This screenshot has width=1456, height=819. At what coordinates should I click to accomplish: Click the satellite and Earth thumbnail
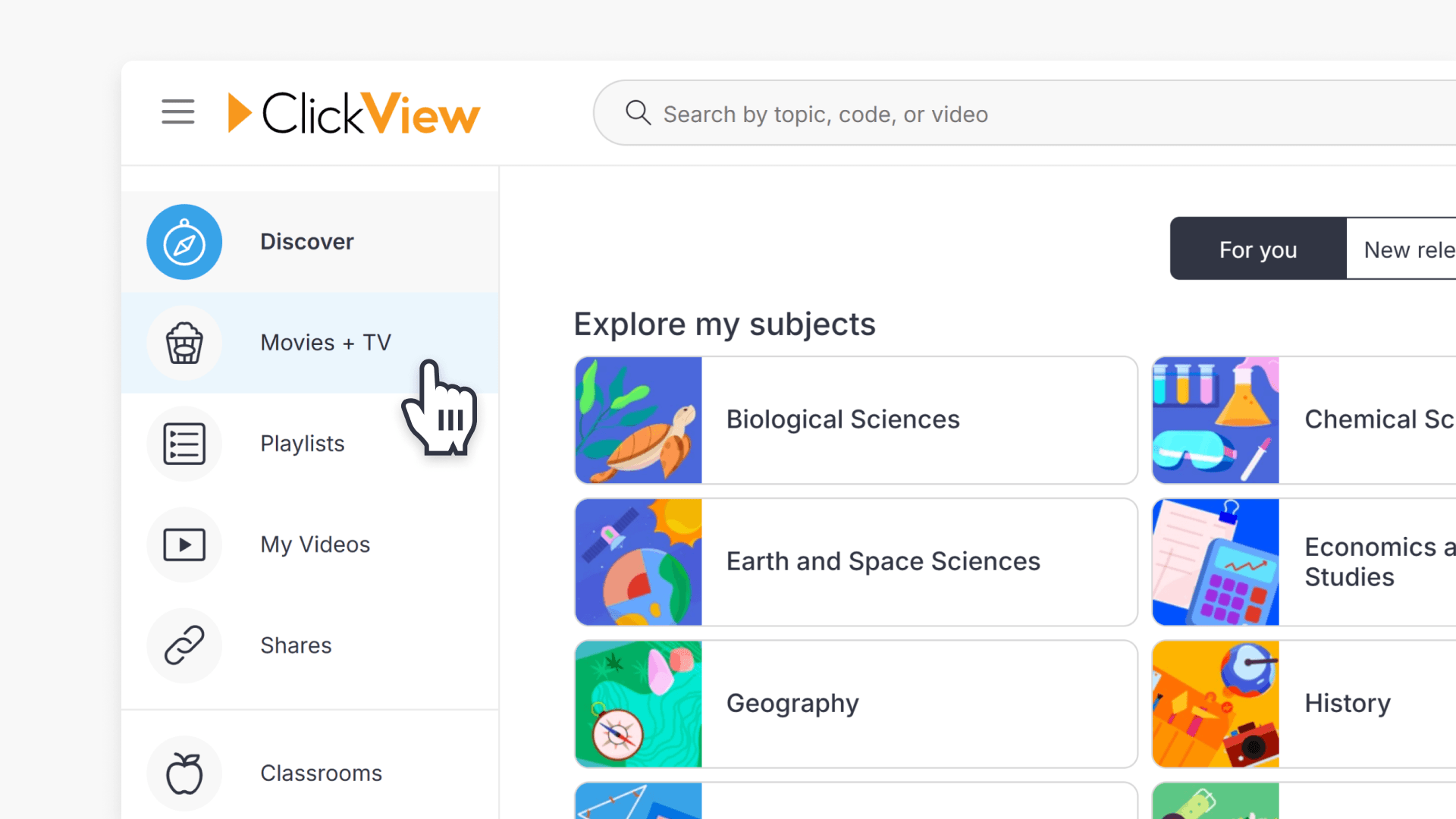click(638, 561)
